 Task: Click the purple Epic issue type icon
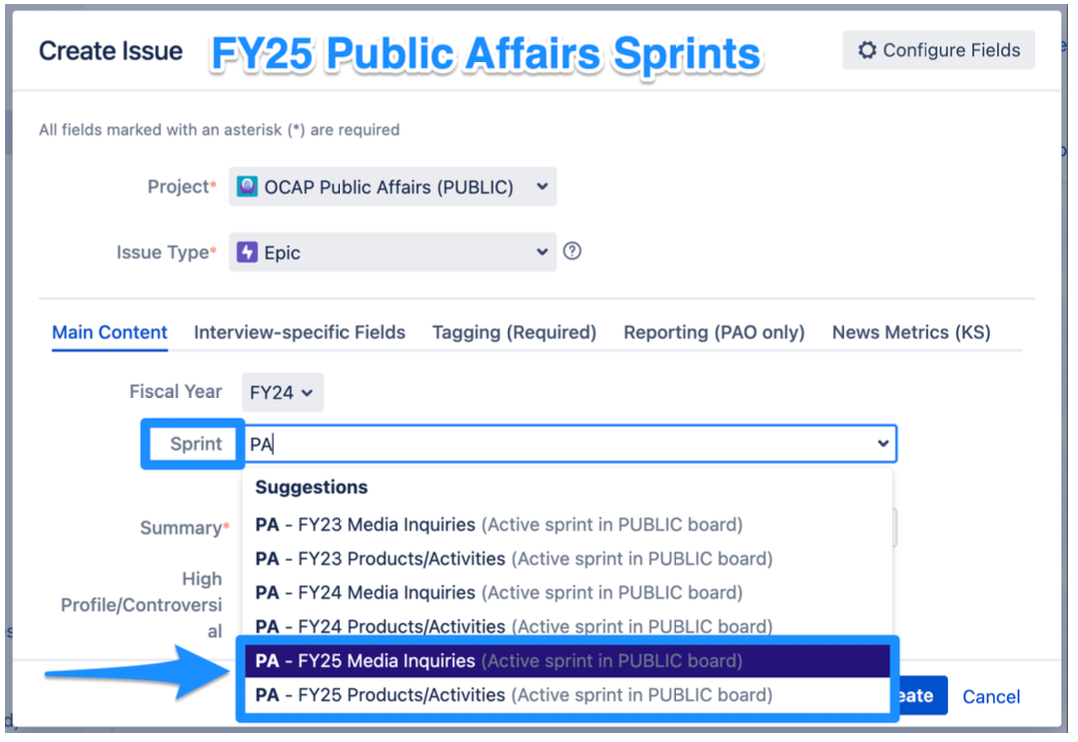point(247,253)
